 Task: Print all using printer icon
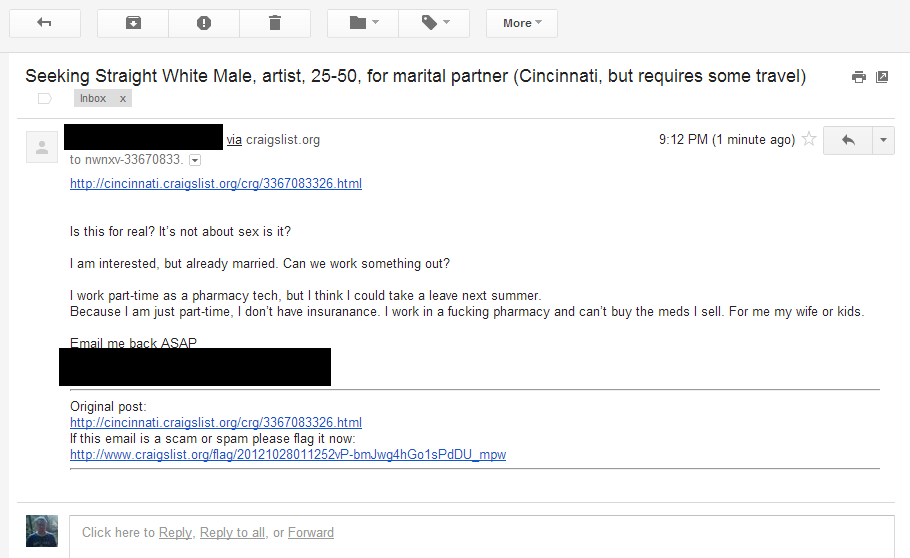click(858, 77)
